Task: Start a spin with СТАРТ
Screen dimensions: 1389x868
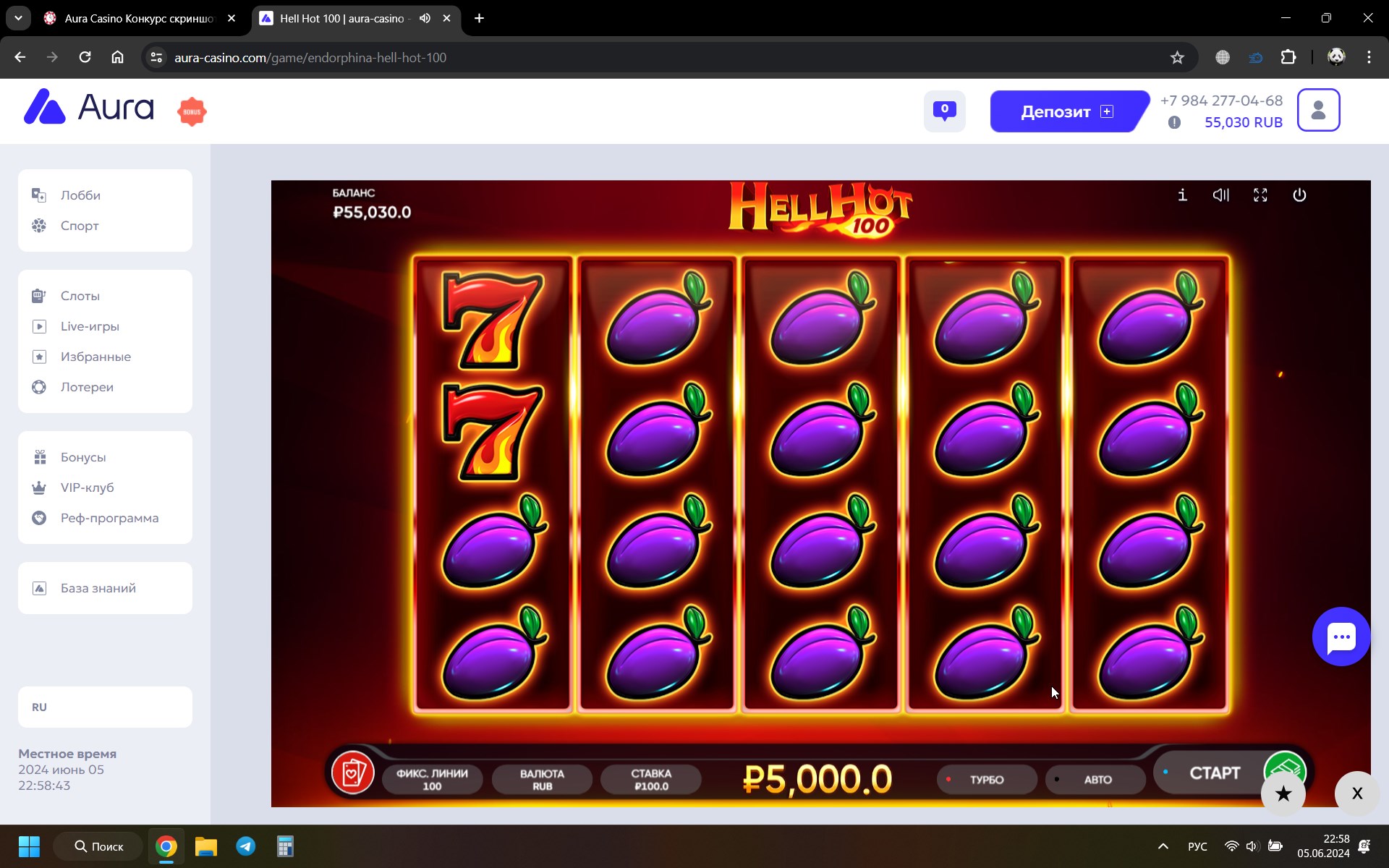Action: [1215, 773]
